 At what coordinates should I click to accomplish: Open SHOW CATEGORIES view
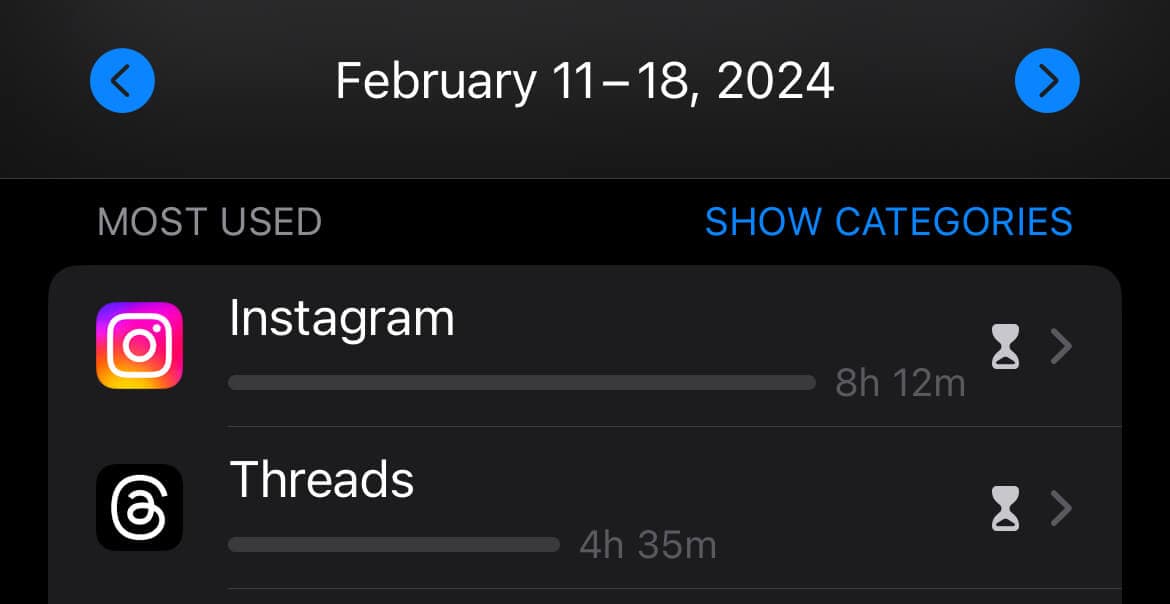tap(889, 222)
